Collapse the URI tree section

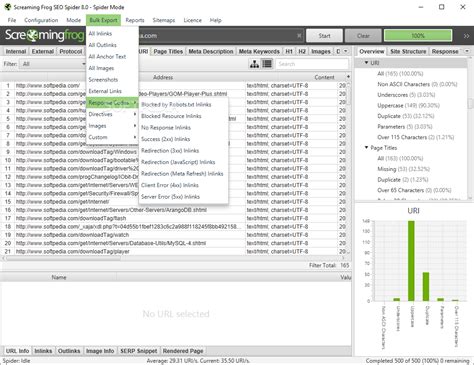tap(366, 63)
